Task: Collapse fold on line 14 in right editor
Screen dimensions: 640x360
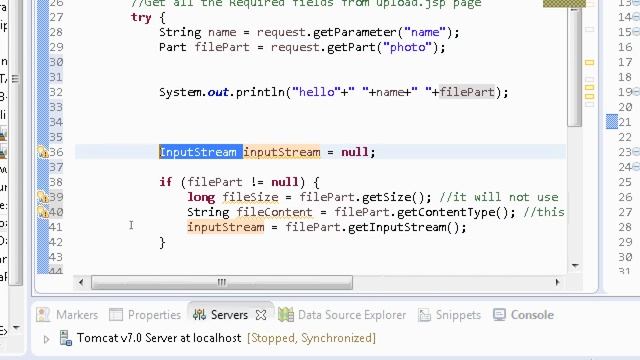Action: pos(636,17)
